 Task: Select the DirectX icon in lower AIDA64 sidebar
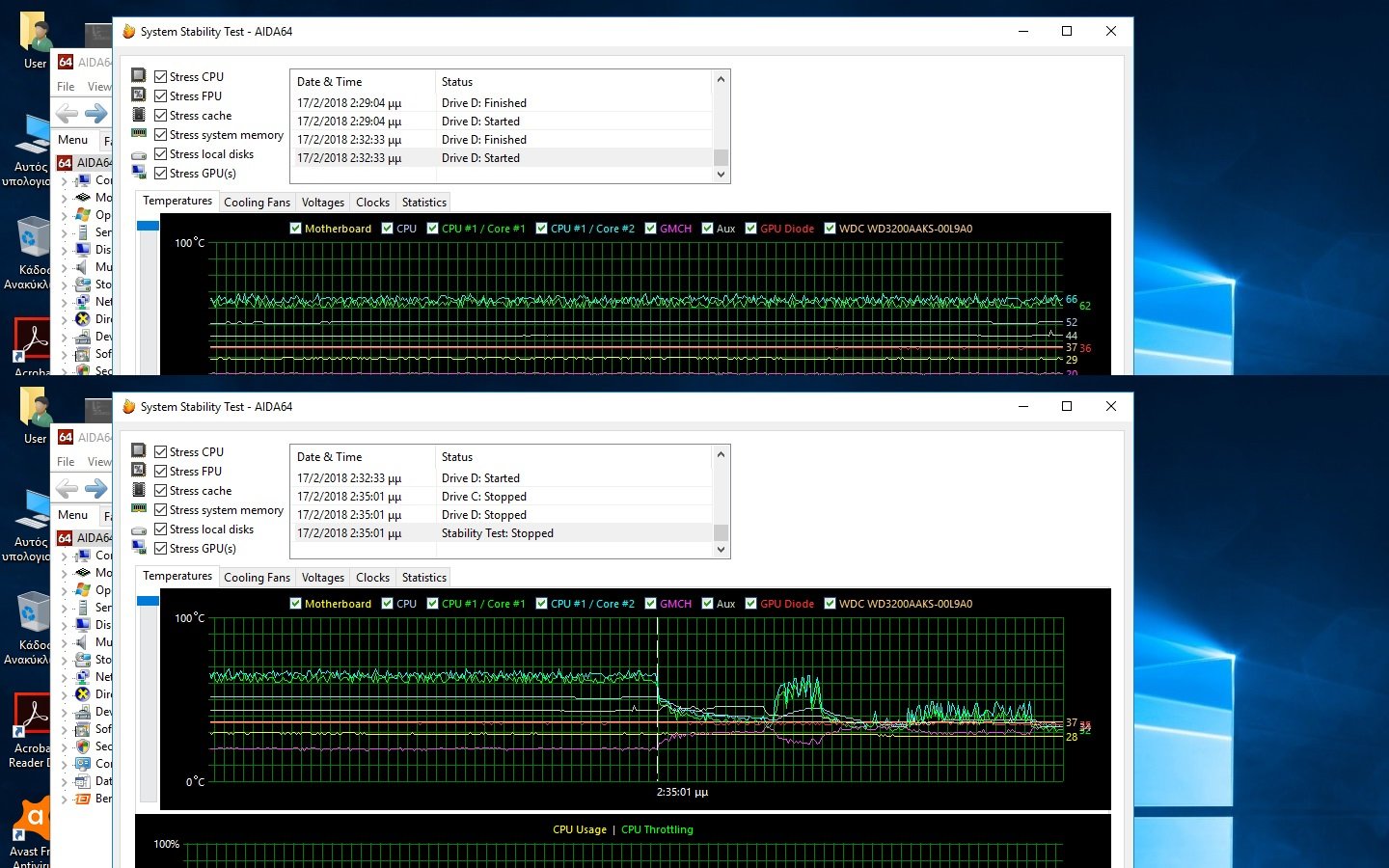click(x=83, y=694)
